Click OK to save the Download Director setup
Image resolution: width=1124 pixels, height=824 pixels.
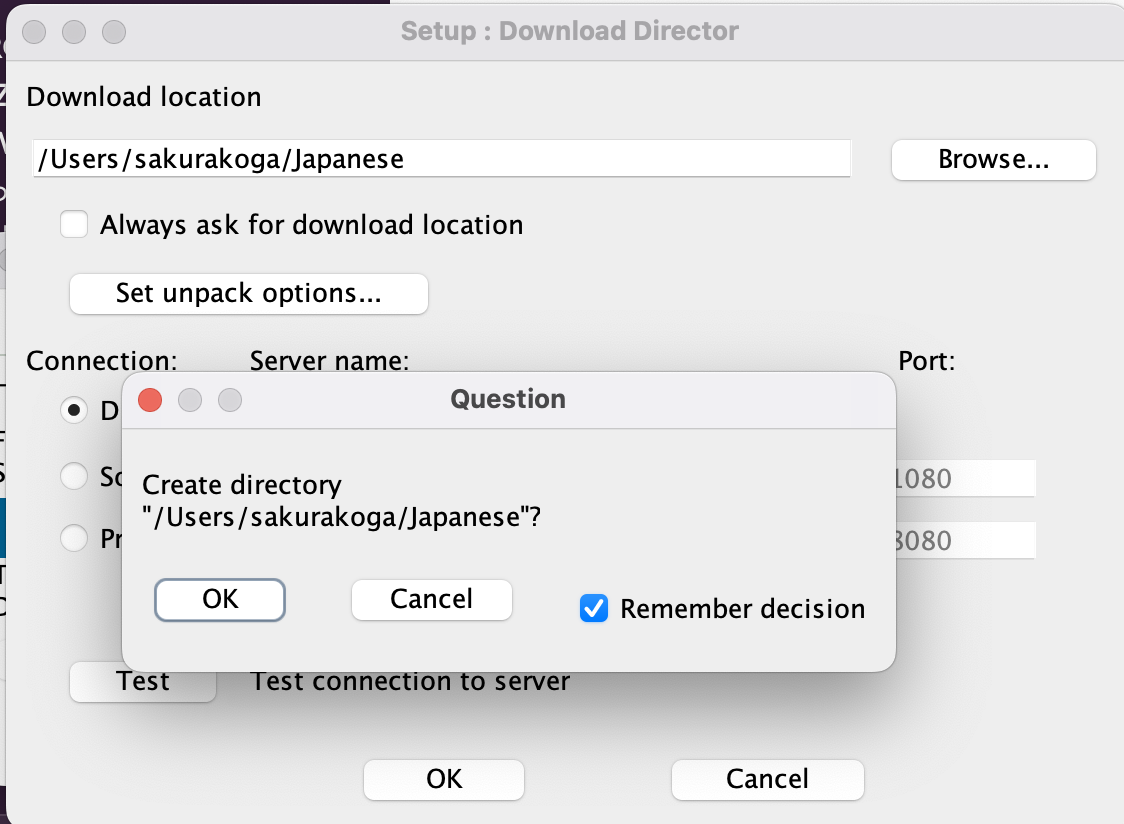(x=443, y=780)
